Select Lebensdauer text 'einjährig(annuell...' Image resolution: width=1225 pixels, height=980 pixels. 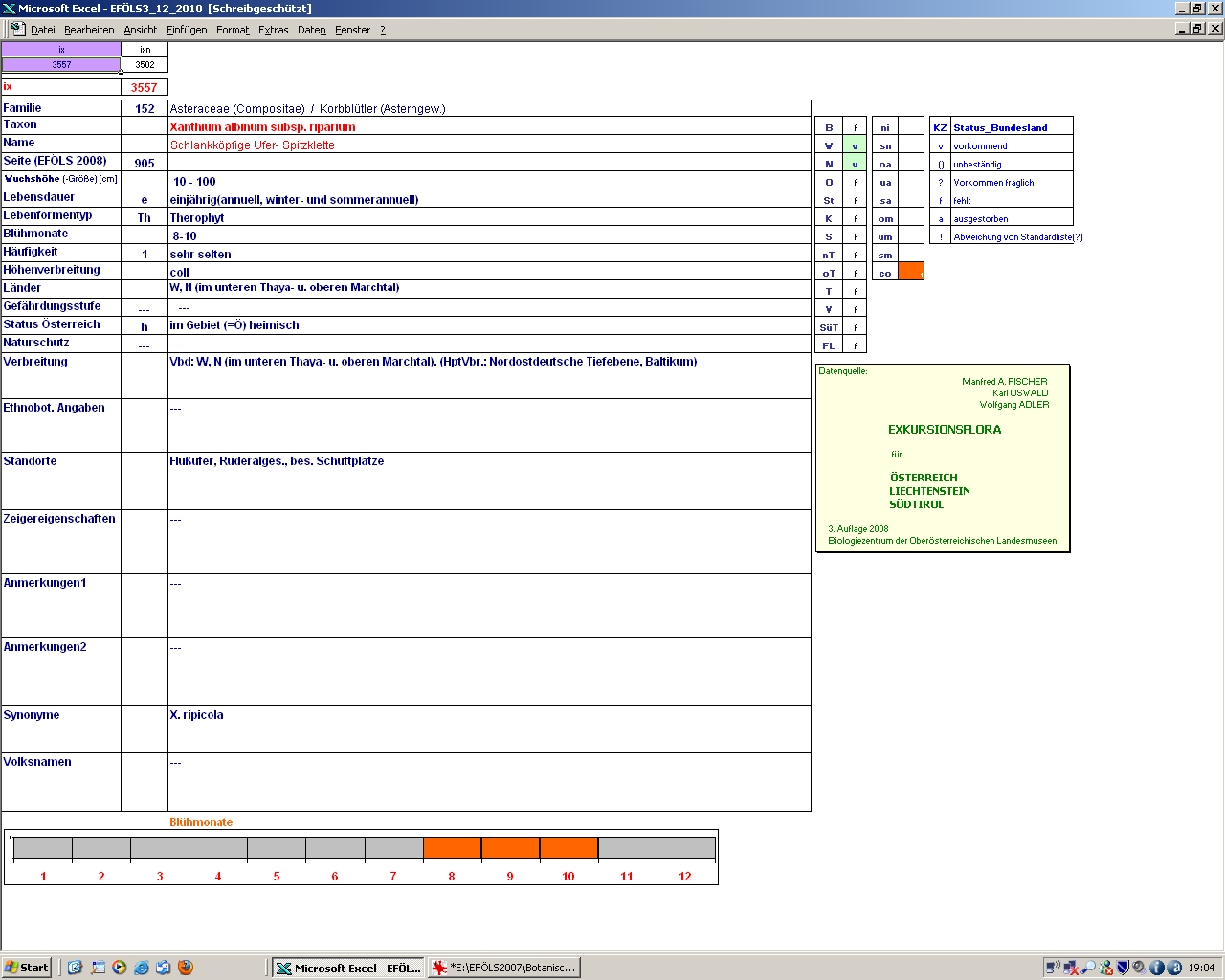(x=294, y=199)
